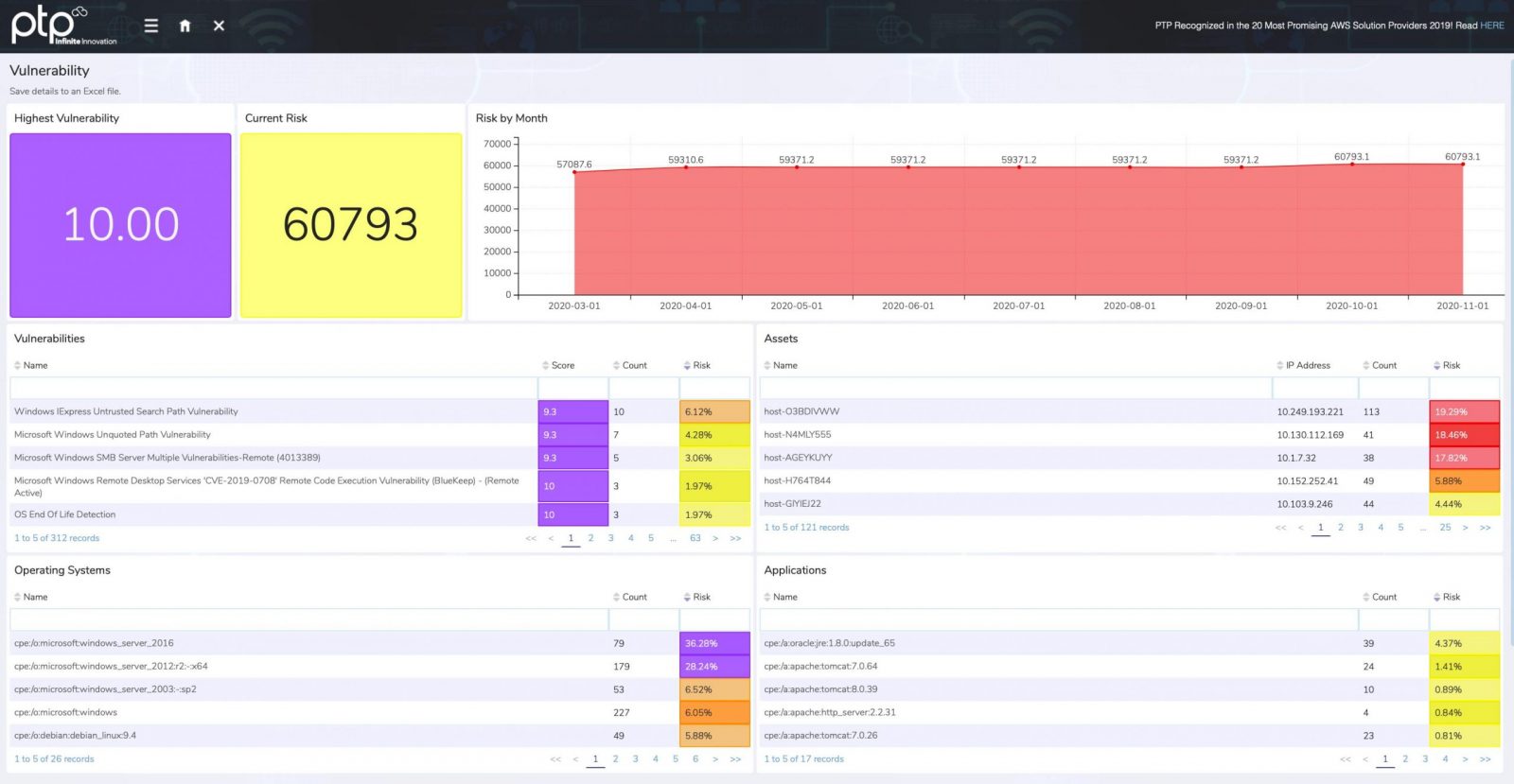1514x784 pixels.
Task: Jump to last page of Assets
Action: [x=1485, y=528]
